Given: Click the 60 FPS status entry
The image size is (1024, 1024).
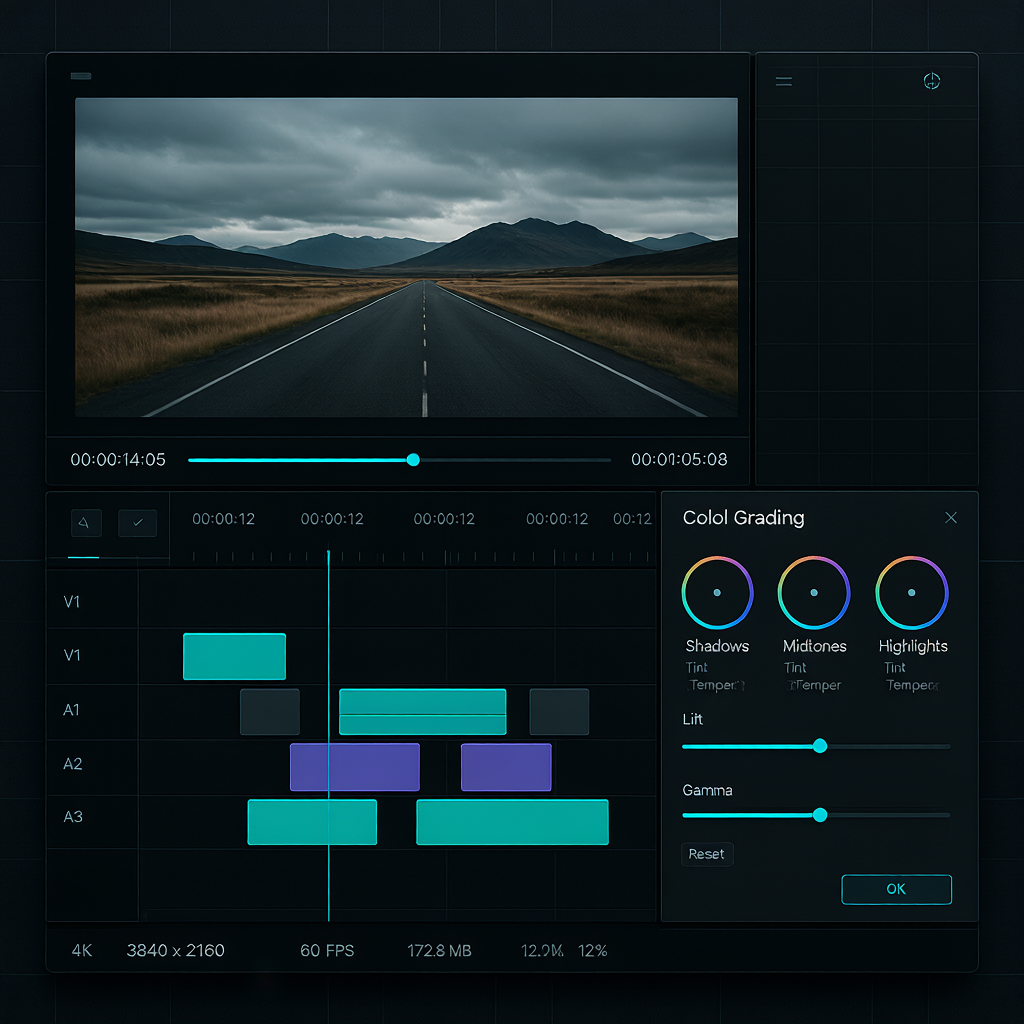Looking at the screenshot, I should tap(327, 950).
